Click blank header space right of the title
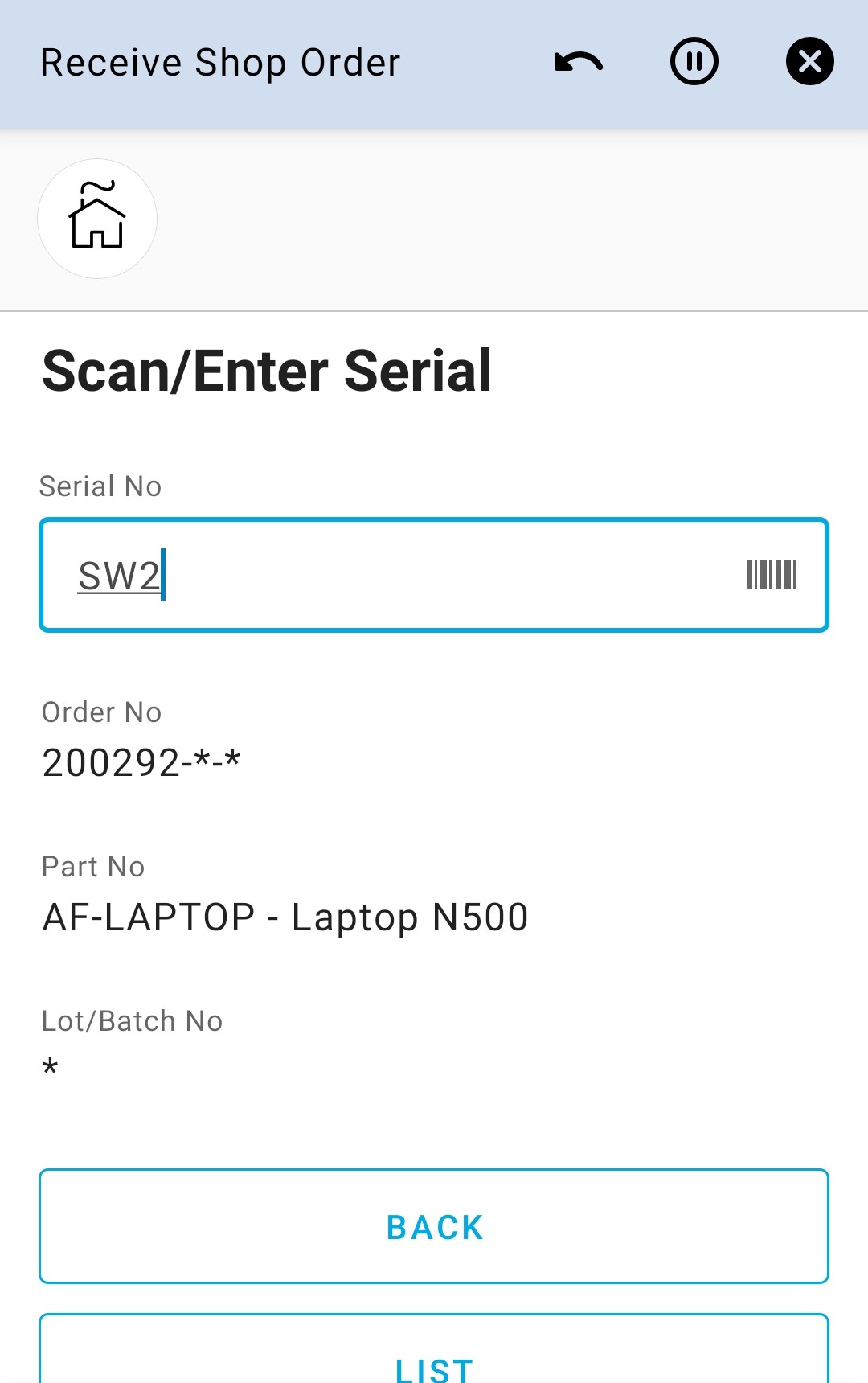Viewport: 868px width, 1383px height. (x=474, y=63)
